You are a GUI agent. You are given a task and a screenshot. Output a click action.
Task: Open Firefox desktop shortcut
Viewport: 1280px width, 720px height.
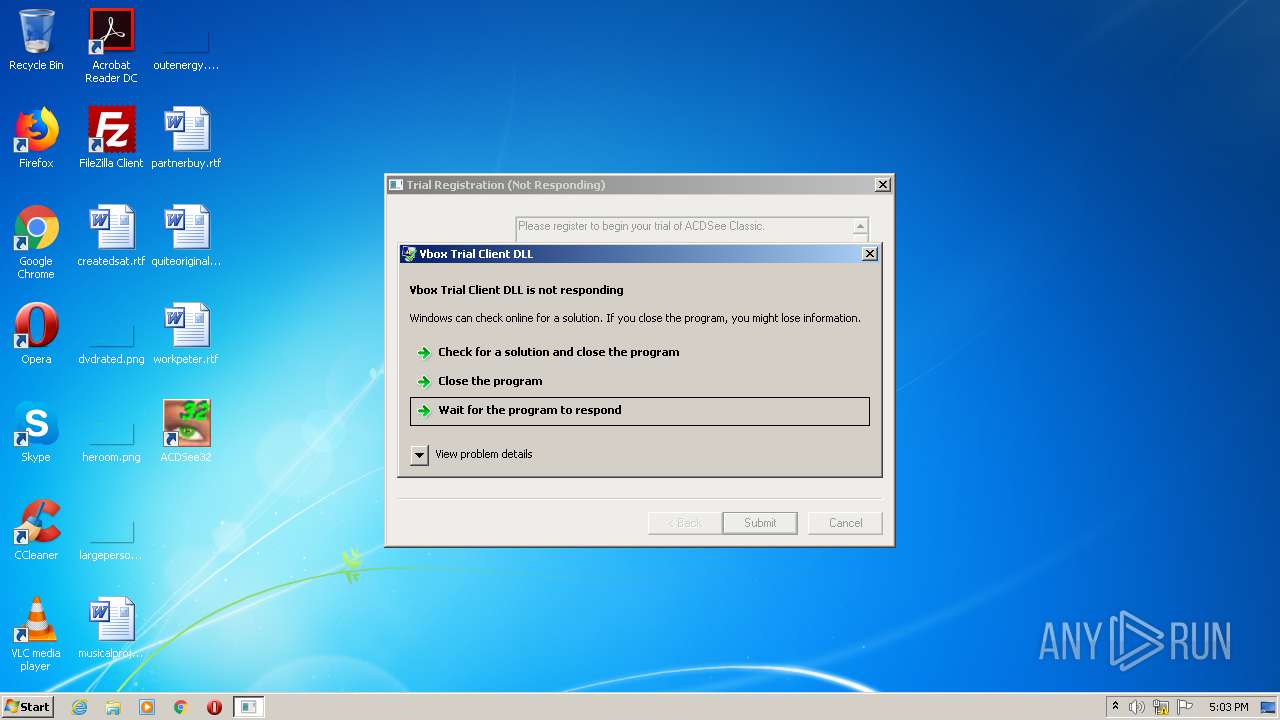pos(36,138)
